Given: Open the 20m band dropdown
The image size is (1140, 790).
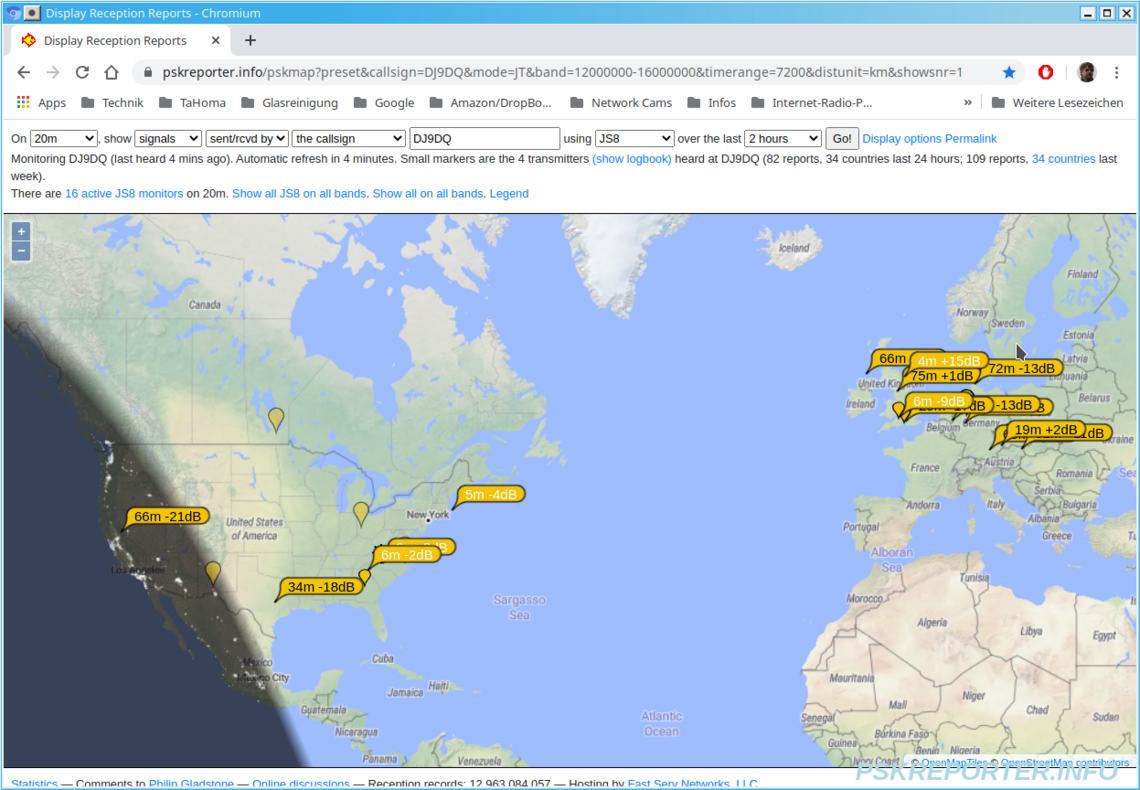Looking at the screenshot, I should coord(63,138).
